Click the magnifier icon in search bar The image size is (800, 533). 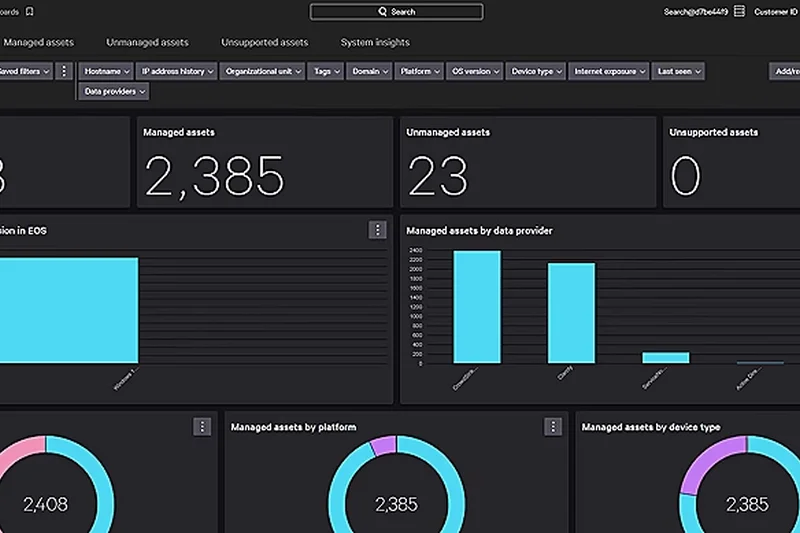tap(382, 12)
